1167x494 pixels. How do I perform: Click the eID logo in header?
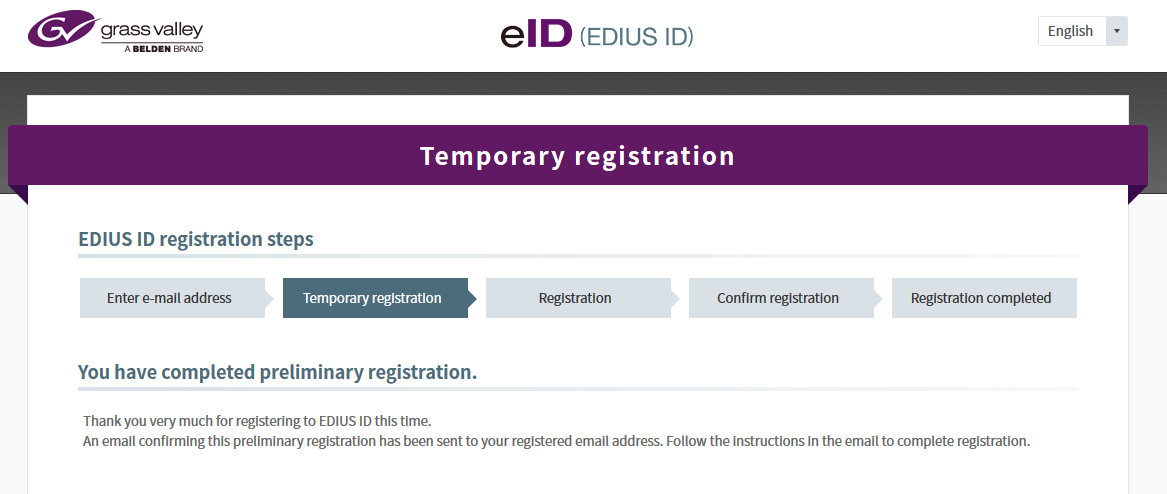click(535, 36)
